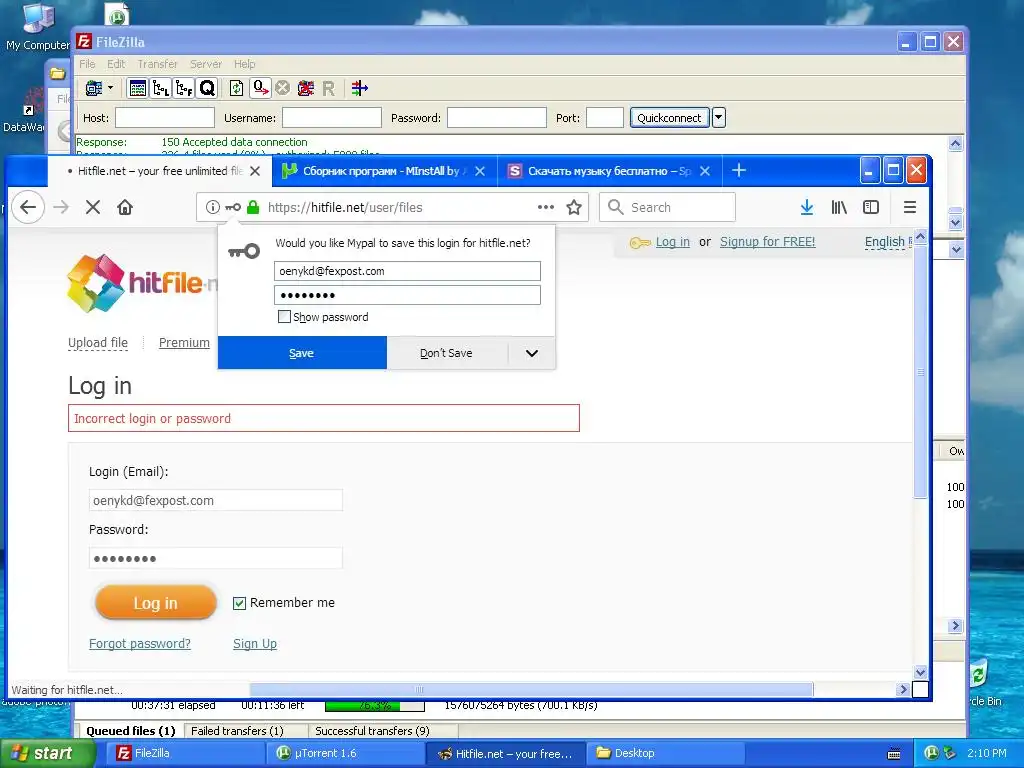
Task: Toggle FileZilla local directory tree icon
Action: (161, 88)
